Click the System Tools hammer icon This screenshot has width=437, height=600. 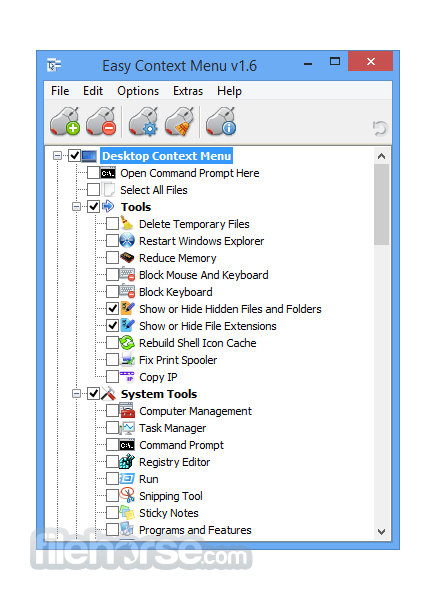(x=108, y=393)
